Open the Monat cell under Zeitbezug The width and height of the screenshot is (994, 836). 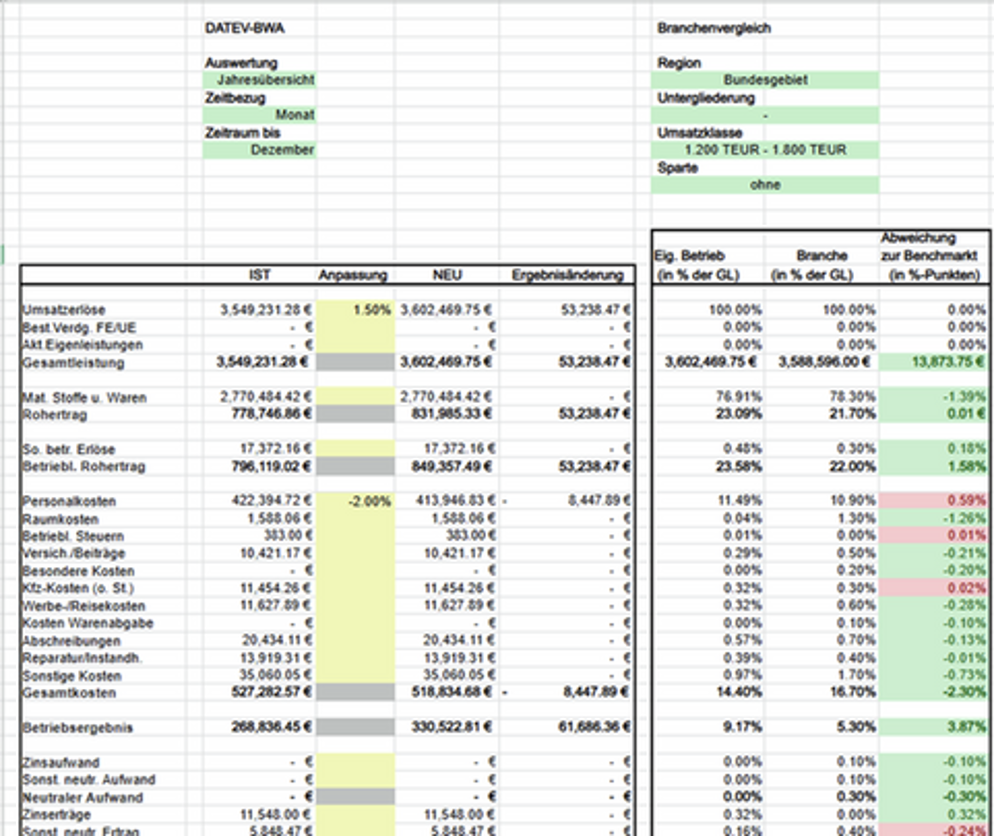click(260, 115)
